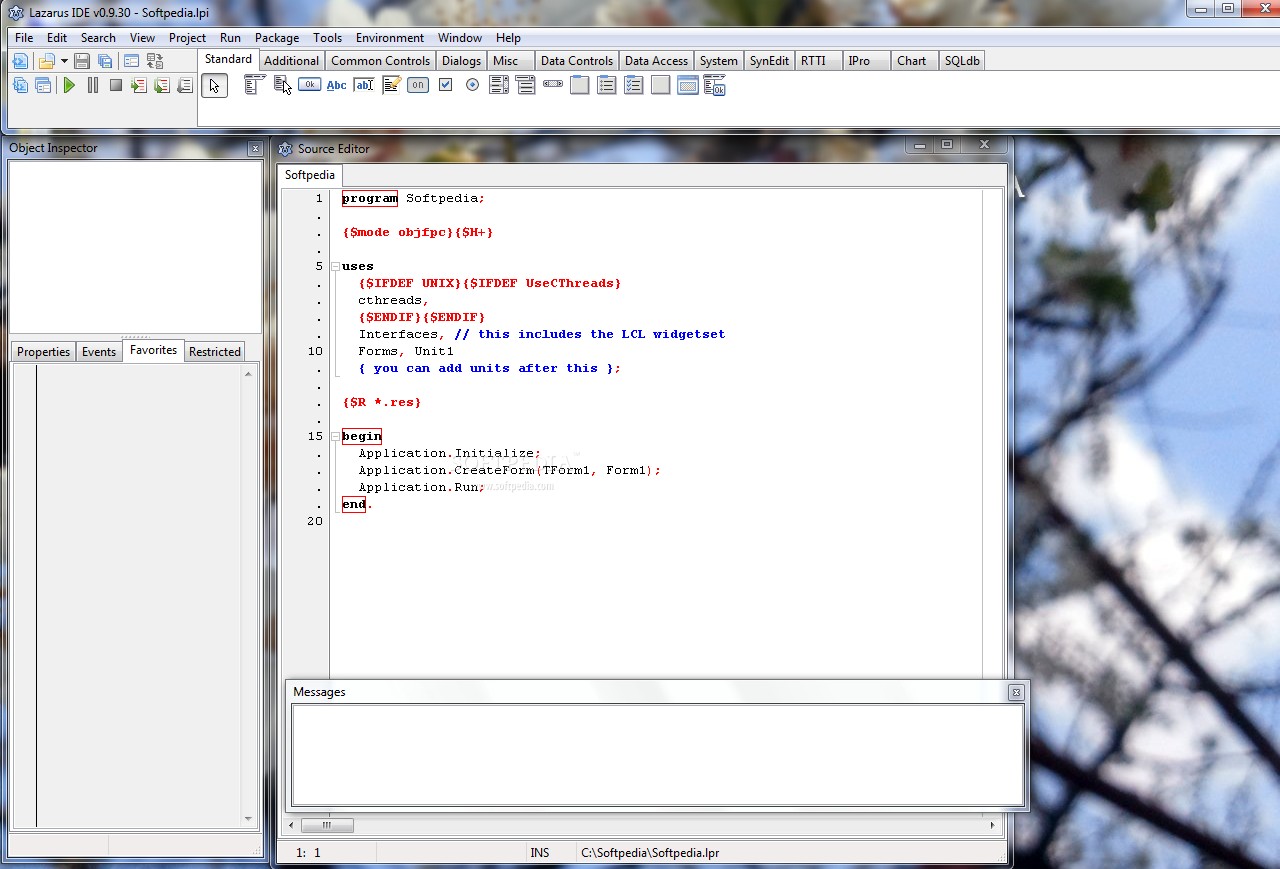
Task: Click the Stop debugger icon
Action: [116, 85]
